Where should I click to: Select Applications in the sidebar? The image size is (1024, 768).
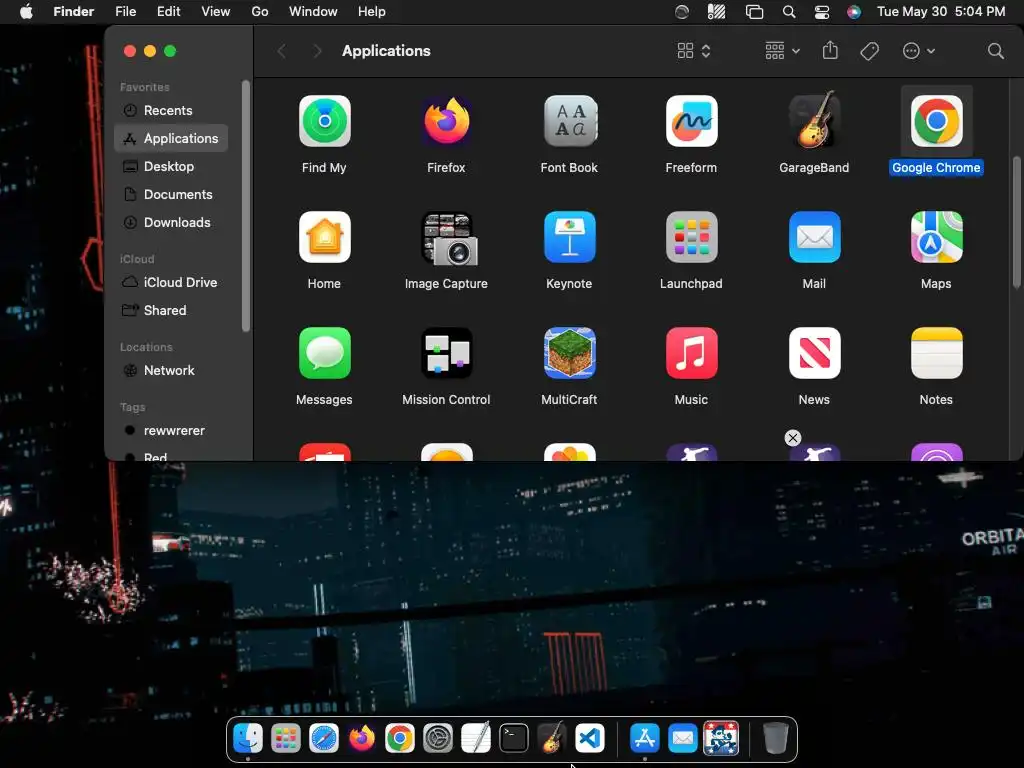coord(171,138)
